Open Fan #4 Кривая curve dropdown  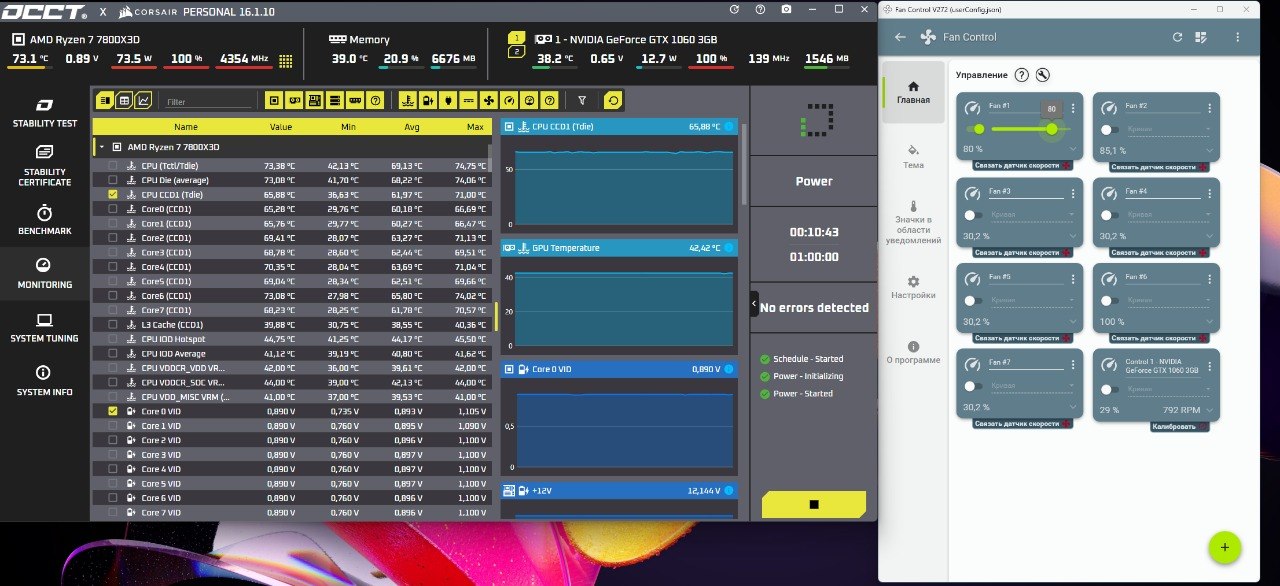[x=1169, y=215]
